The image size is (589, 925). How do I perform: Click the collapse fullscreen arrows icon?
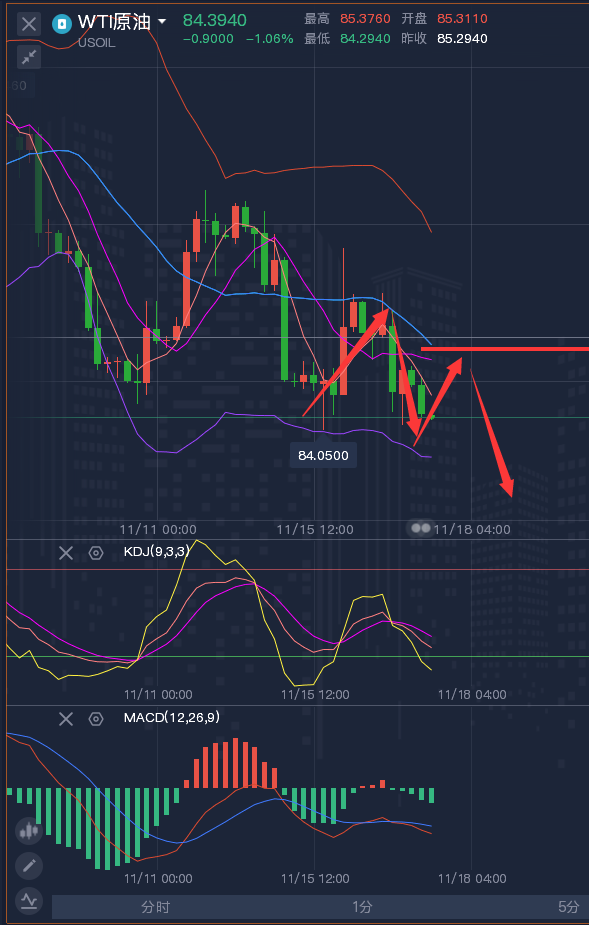pos(28,57)
